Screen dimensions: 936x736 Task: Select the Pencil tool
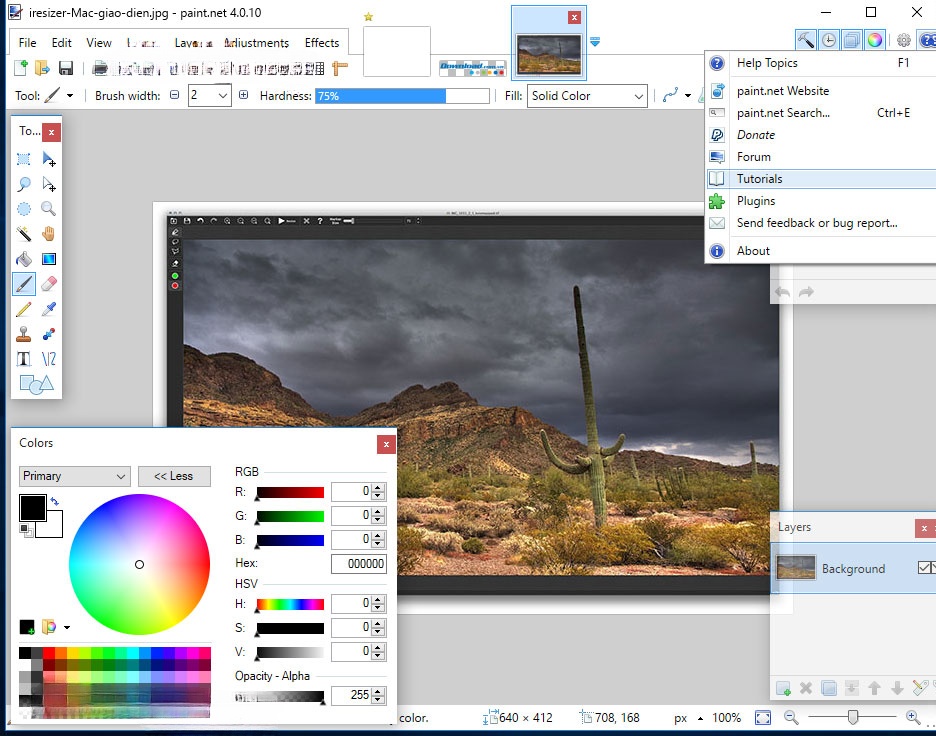tap(24, 309)
